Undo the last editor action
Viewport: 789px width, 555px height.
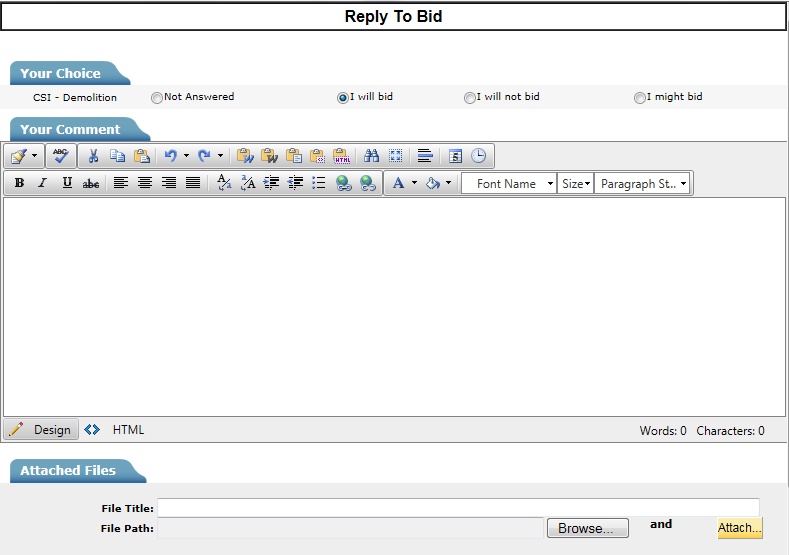point(171,156)
